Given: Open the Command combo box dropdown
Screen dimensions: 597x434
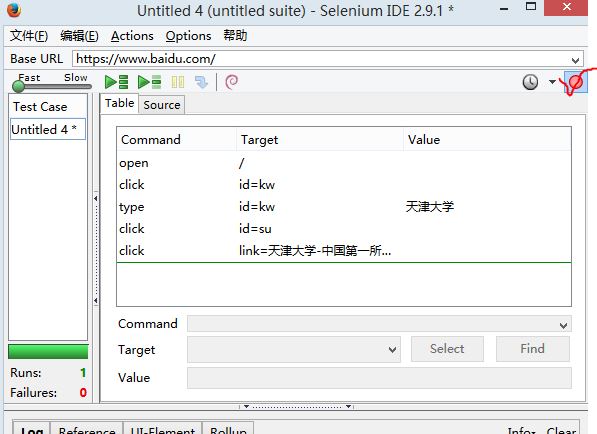Looking at the screenshot, I should 563,325.
